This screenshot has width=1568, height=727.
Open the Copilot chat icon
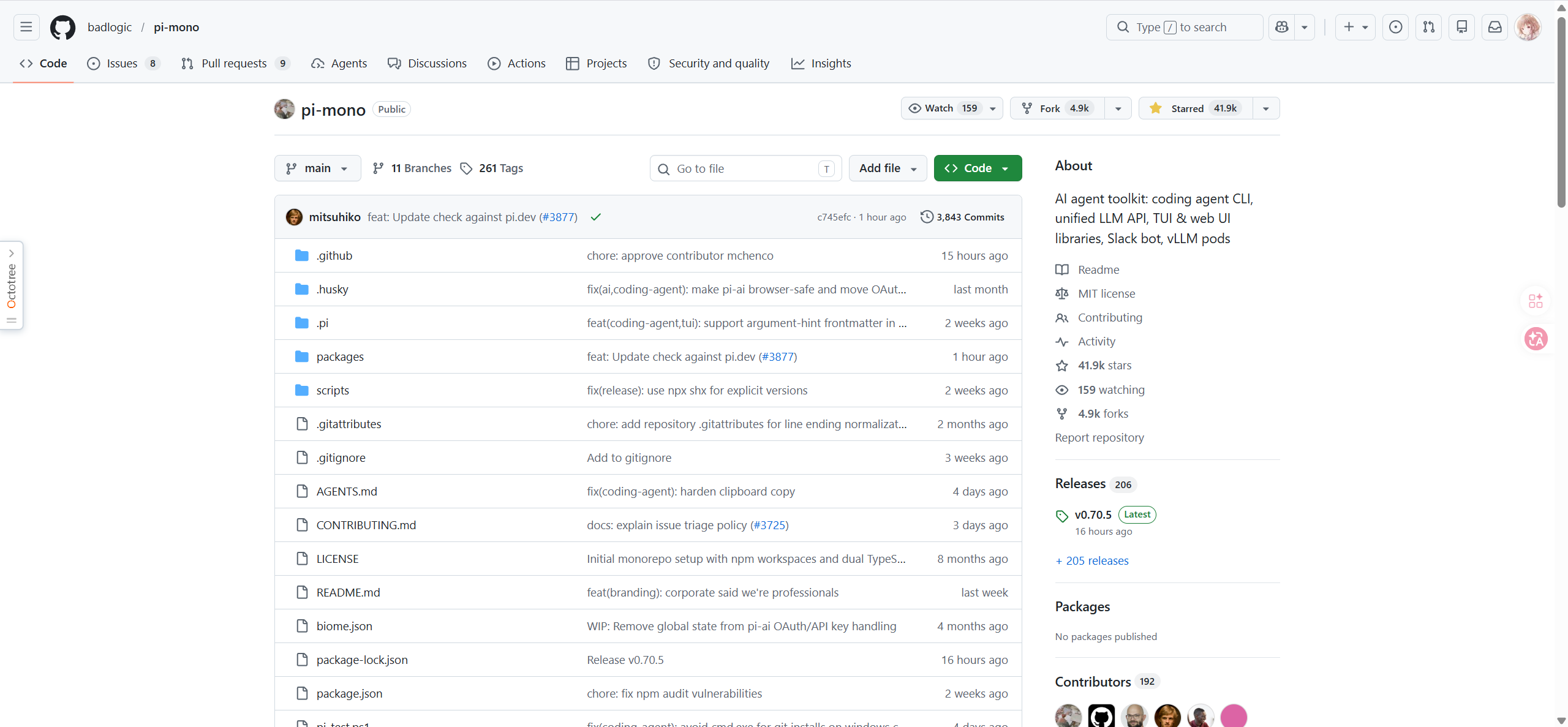(x=1281, y=27)
